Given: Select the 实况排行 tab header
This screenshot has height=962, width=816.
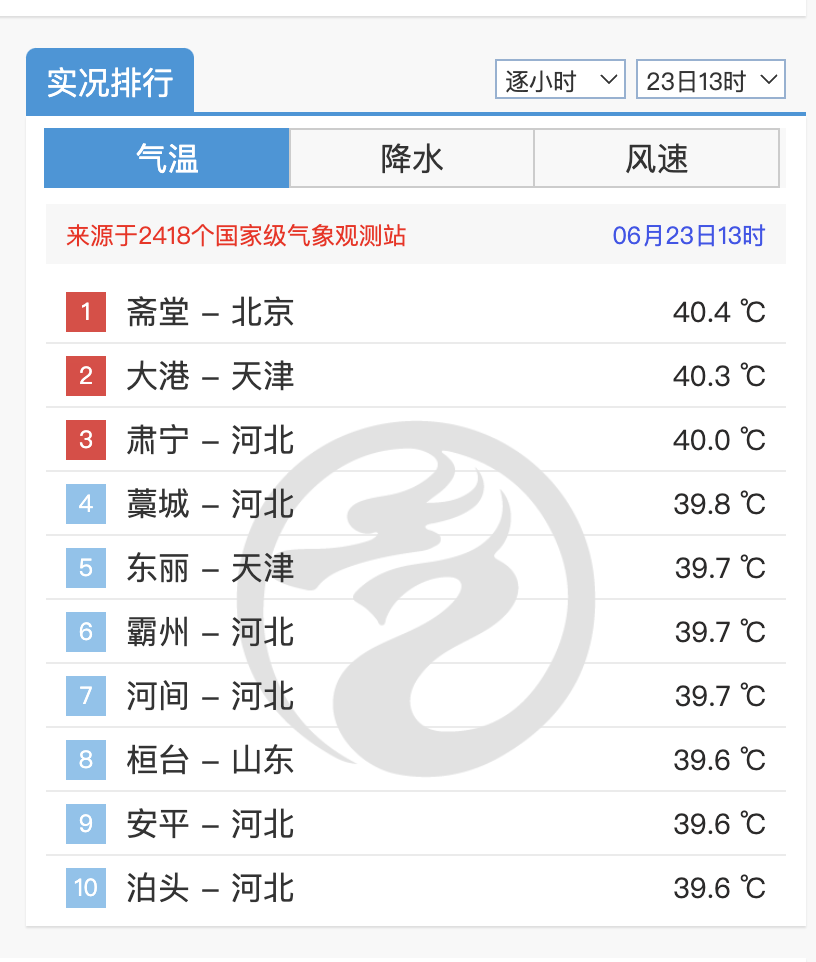Looking at the screenshot, I should point(110,79).
